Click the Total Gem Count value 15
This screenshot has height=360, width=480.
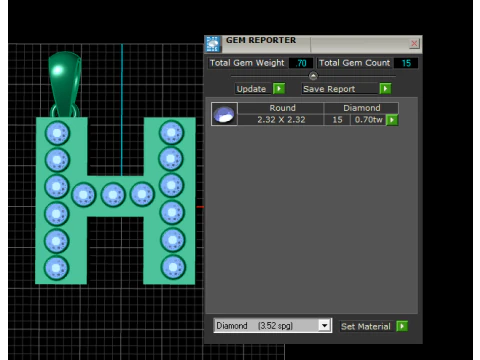point(406,63)
